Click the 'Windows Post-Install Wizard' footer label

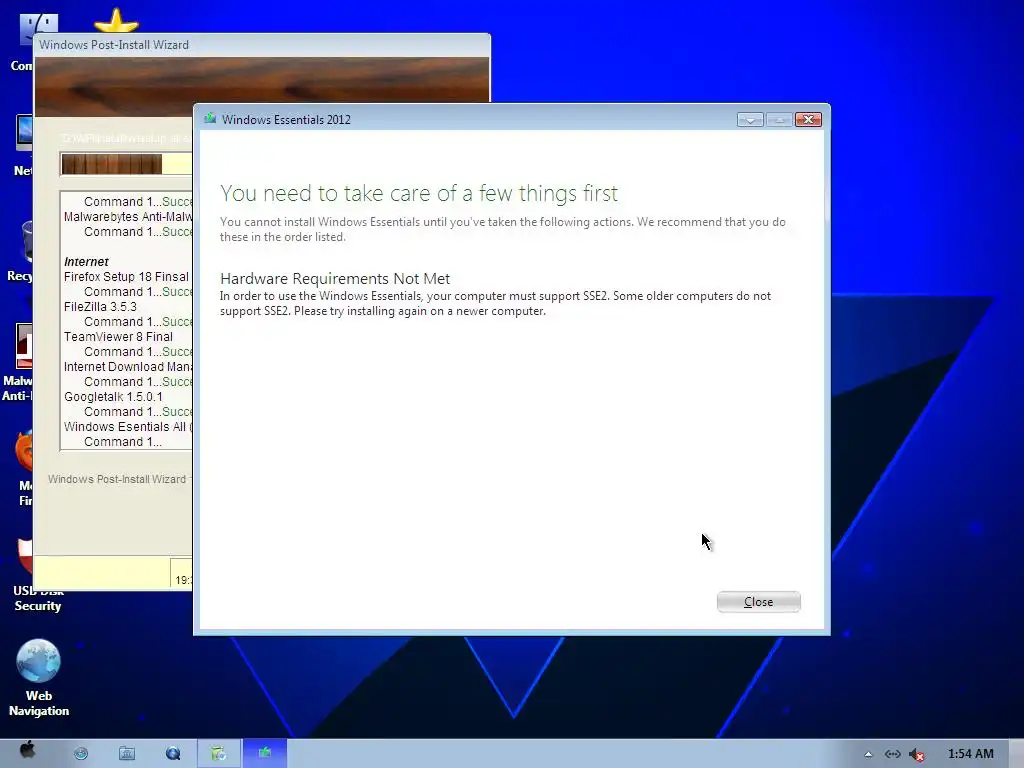[117, 479]
